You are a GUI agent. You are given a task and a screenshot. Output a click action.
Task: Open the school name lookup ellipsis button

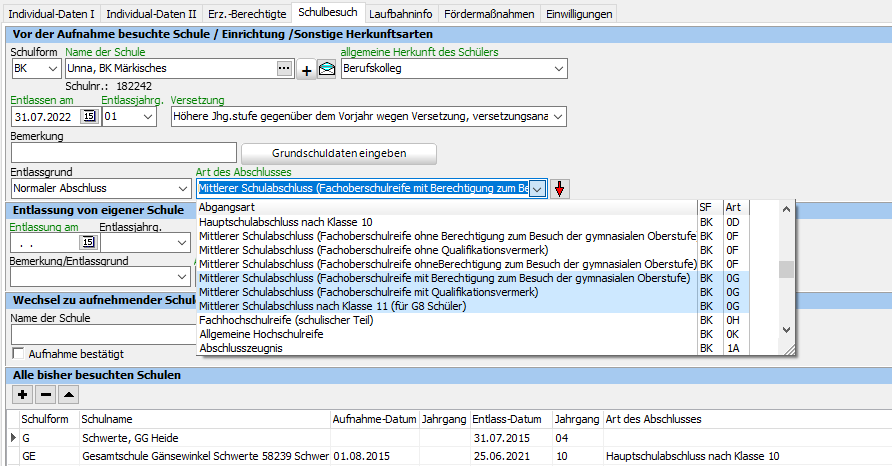coord(285,69)
